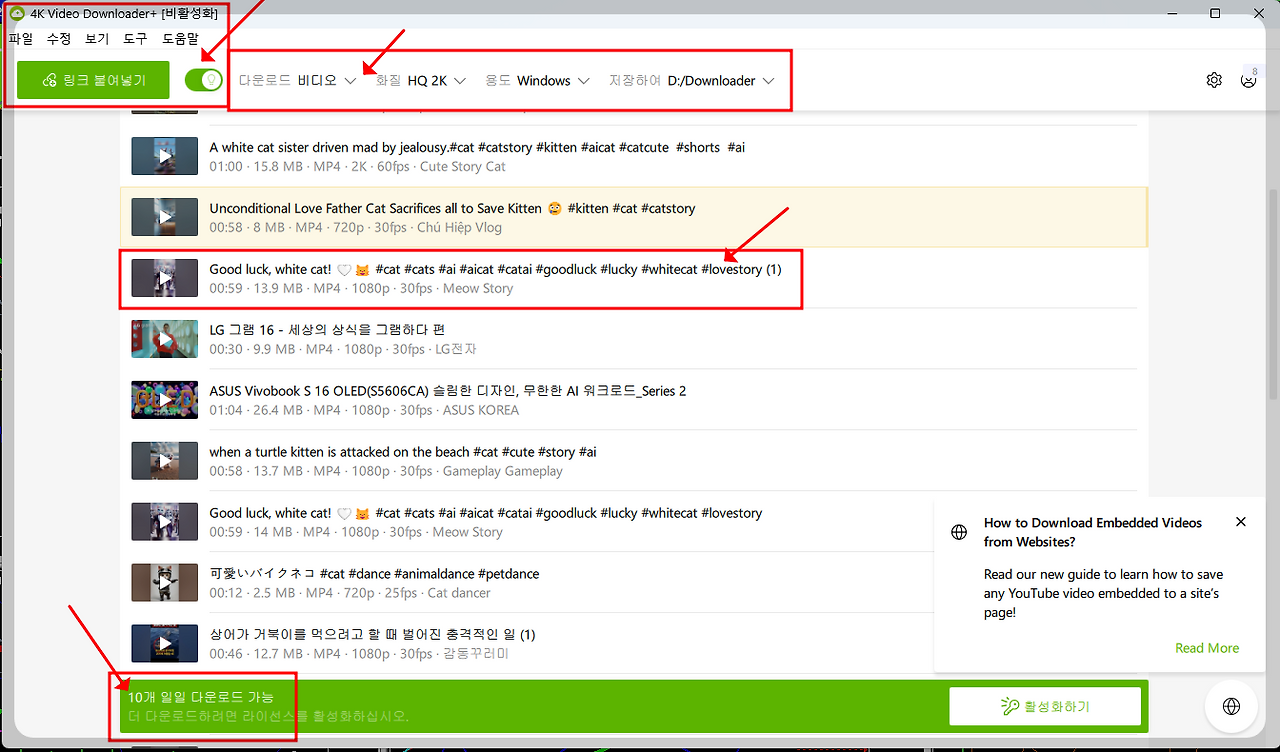Click the link icon inside 링크 붙여넣기 button
This screenshot has width=1280, height=752.
[x=51, y=79]
